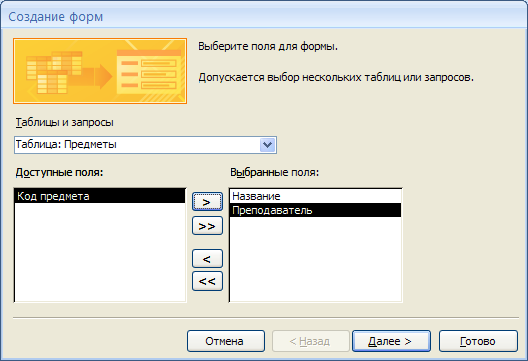
Task: Select Код предмета in available fields
Action: (100, 196)
